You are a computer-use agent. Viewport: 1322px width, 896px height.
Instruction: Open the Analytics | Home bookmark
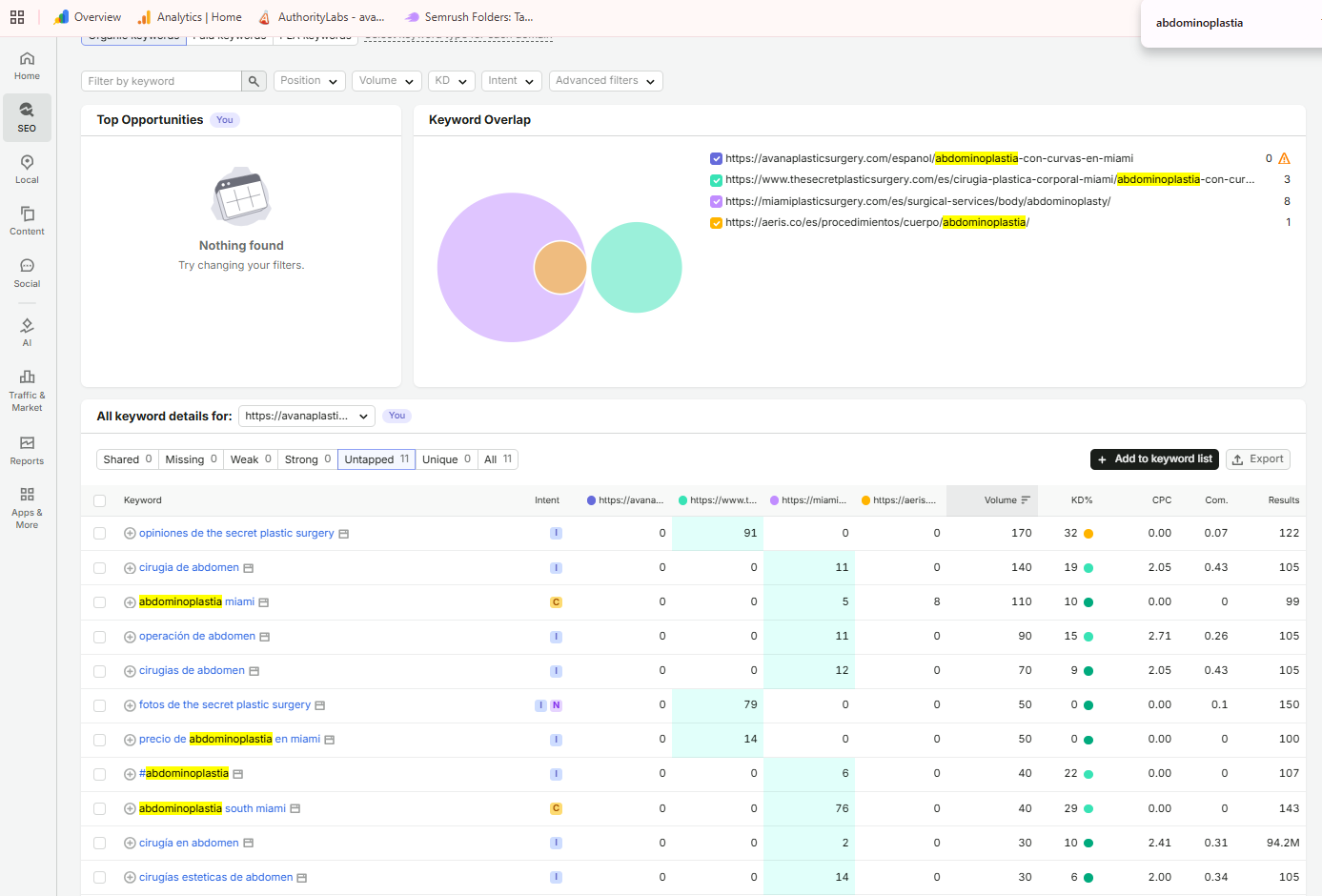coord(190,17)
